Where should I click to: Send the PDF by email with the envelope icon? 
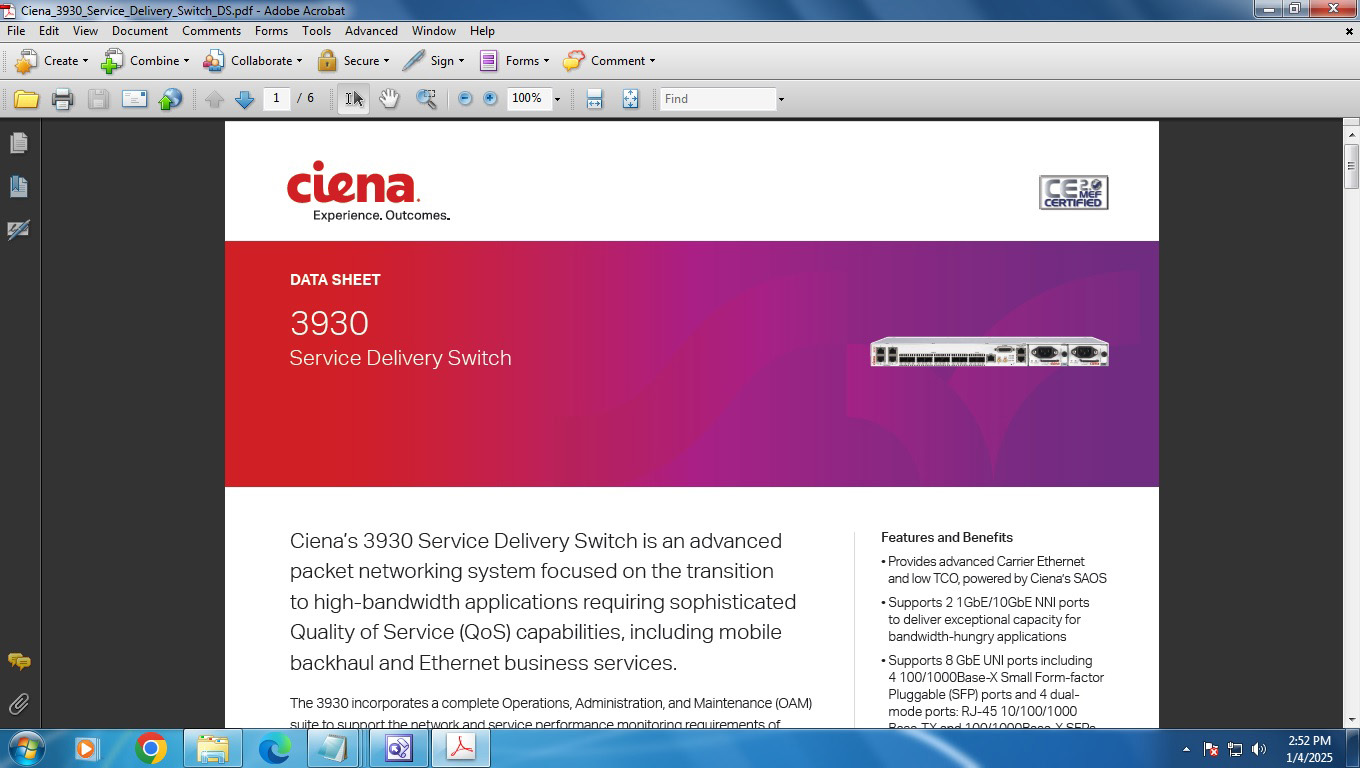pos(134,99)
